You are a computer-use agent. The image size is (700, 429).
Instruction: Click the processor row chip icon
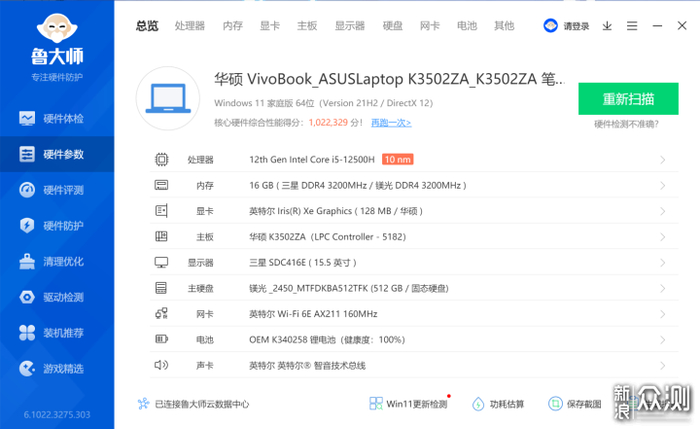pos(162,159)
